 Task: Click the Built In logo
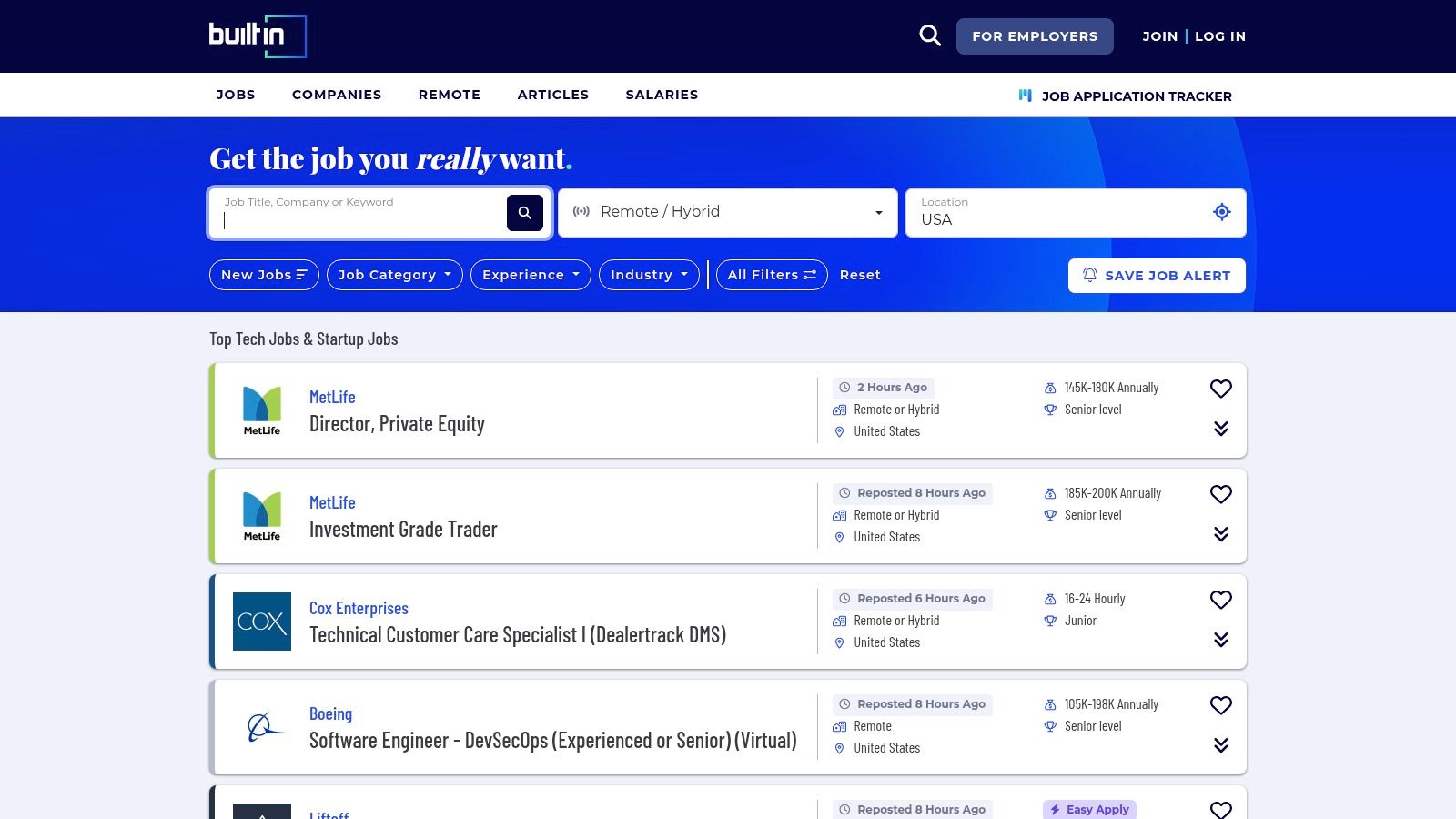click(258, 36)
